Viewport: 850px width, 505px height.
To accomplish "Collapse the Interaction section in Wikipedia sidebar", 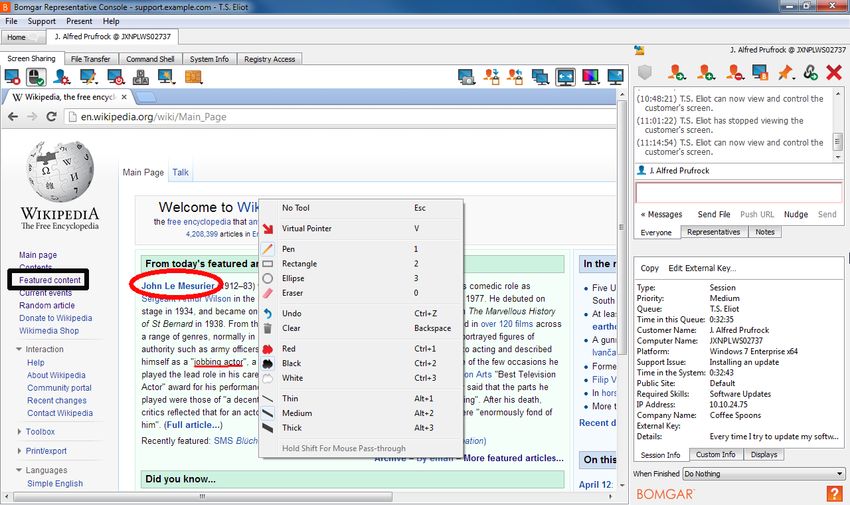I will pos(40,349).
